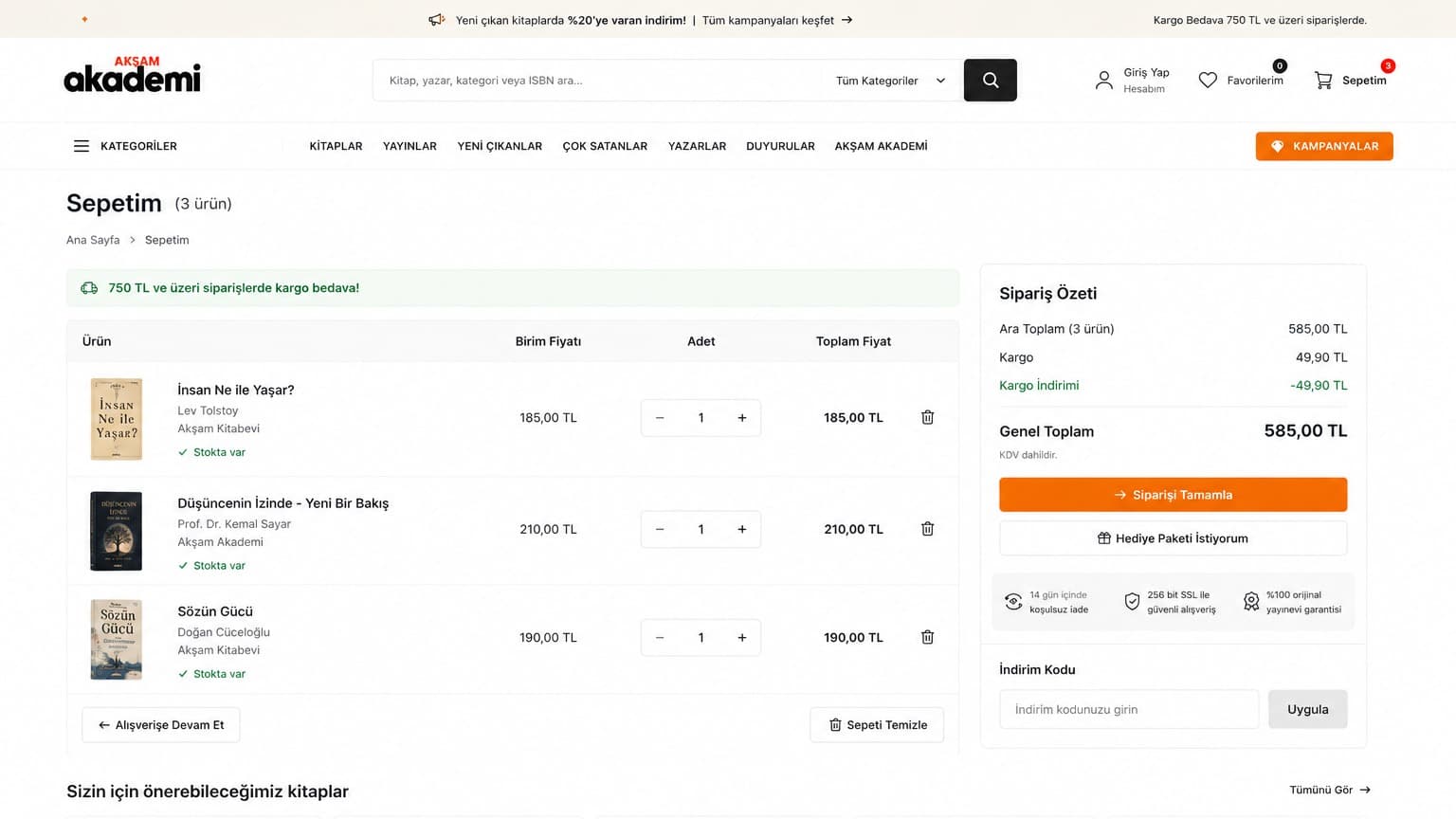Click the Ara Toplam (3 ürün) label
The height and width of the screenshot is (819, 1456).
tap(1057, 329)
